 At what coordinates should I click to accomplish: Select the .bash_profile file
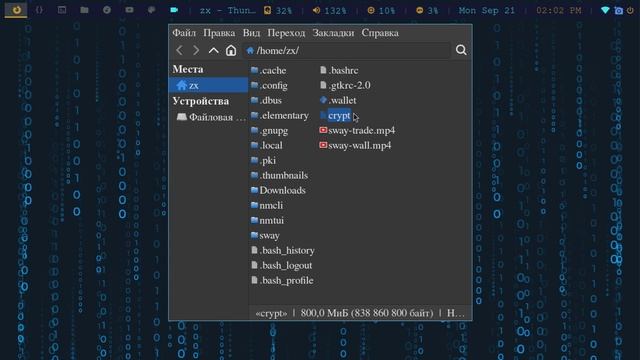[x=282, y=280]
